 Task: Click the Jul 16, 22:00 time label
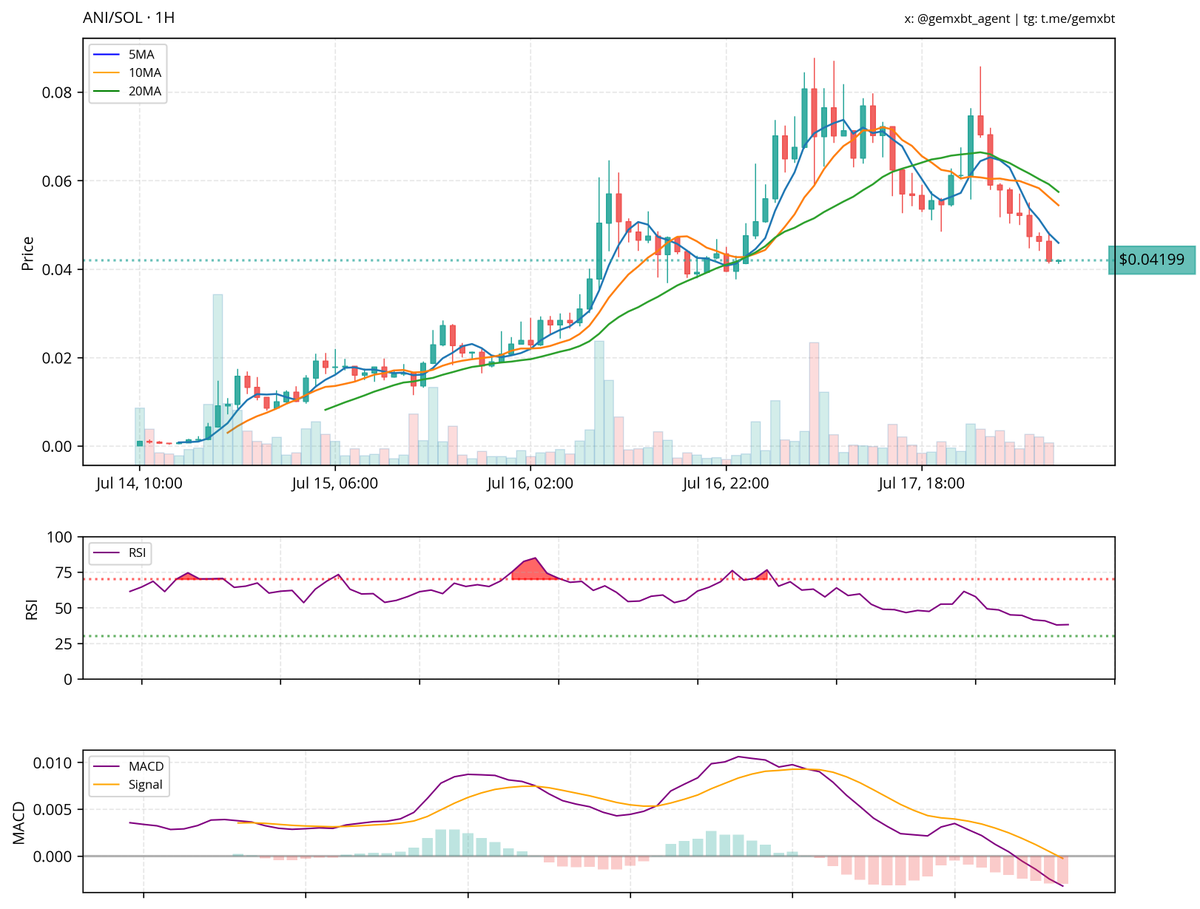[725, 484]
